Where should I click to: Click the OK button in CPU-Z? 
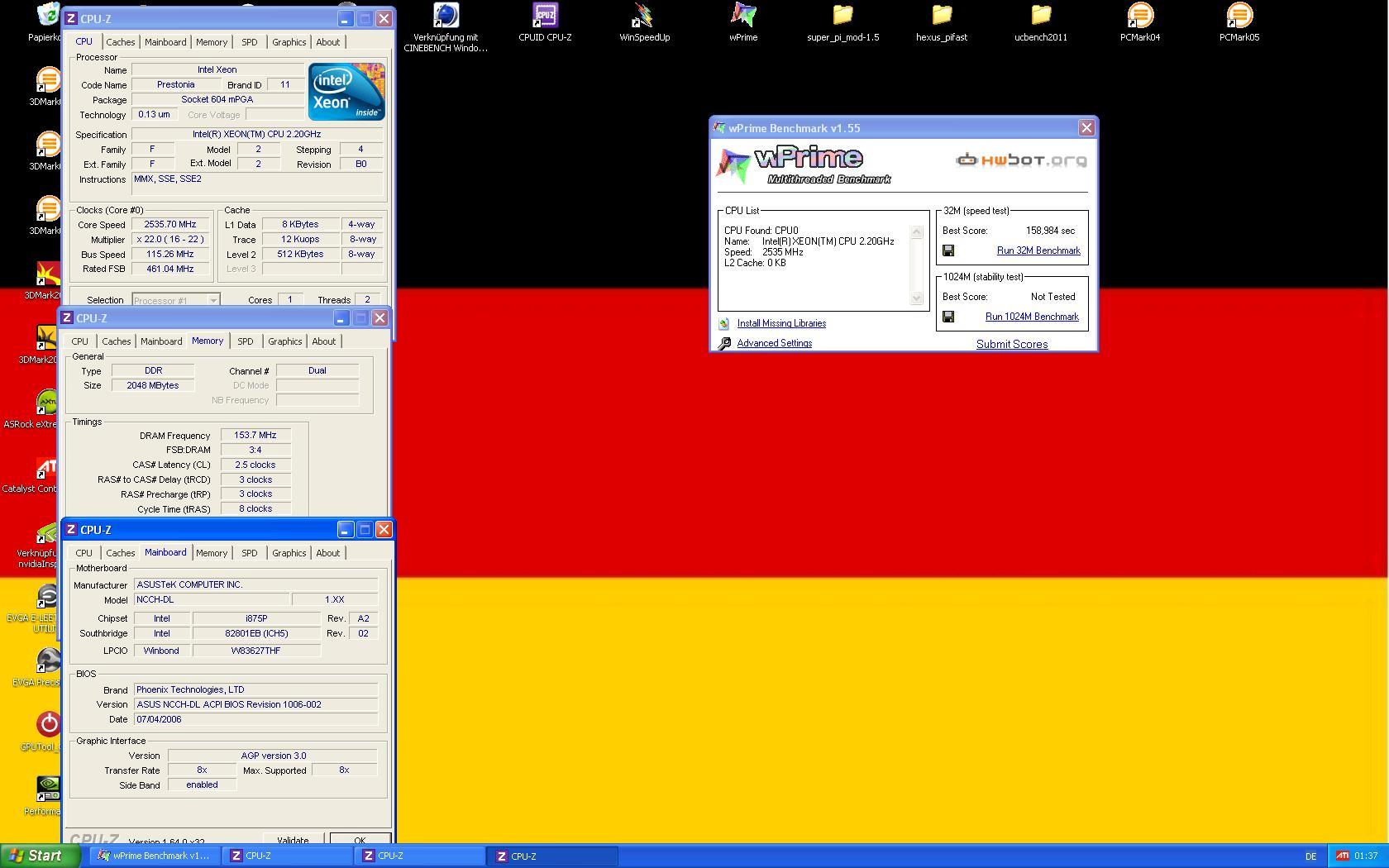(x=360, y=839)
